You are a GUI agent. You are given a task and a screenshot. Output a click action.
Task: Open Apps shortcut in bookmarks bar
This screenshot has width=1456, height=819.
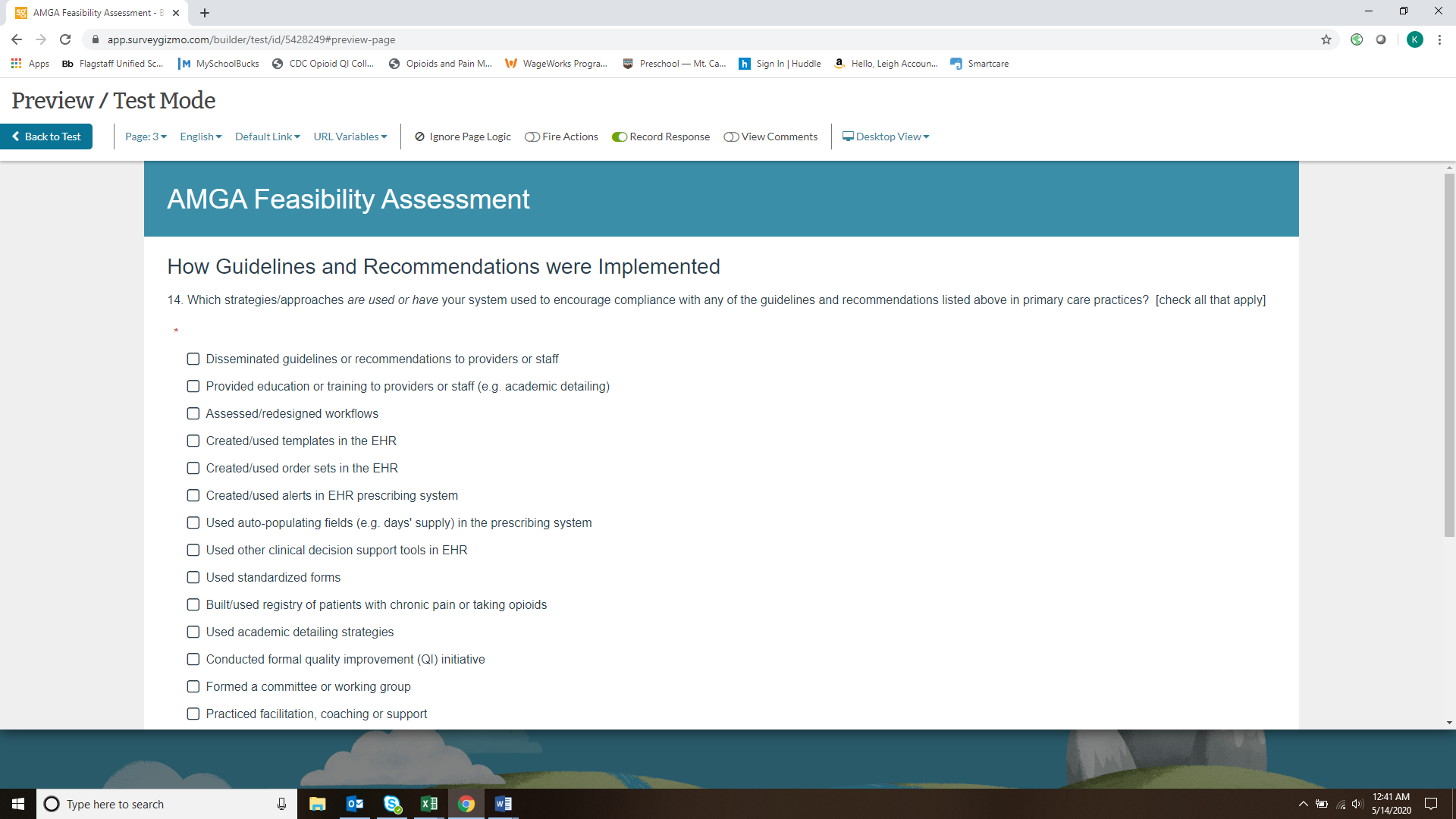(x=30, y=64)
